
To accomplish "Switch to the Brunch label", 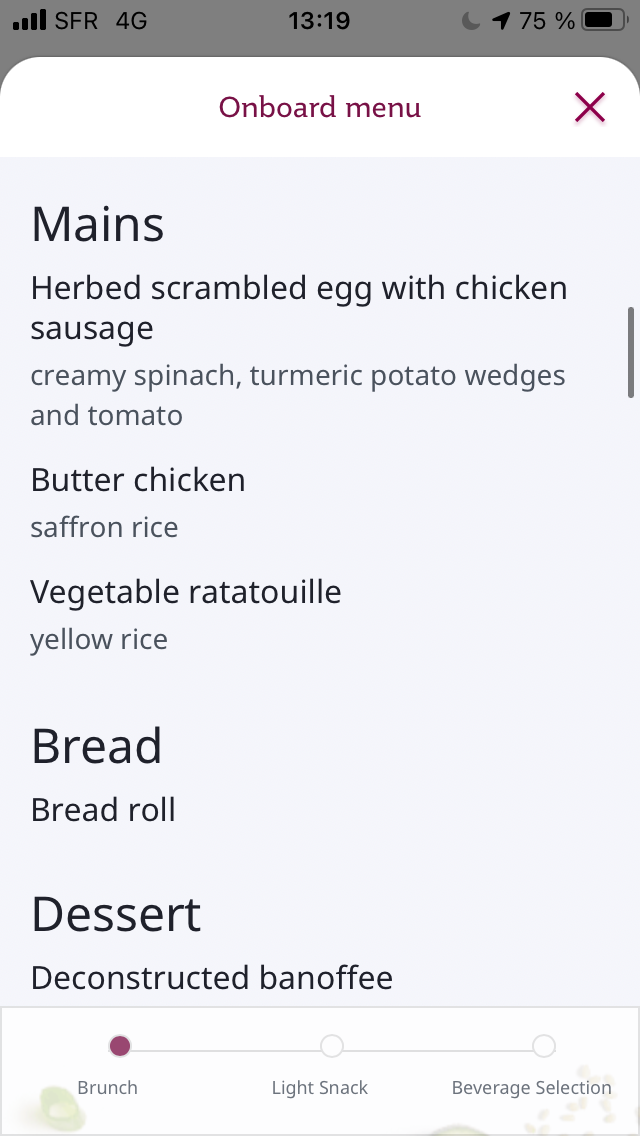I will pyautogui.click(x=107, y=1087).
